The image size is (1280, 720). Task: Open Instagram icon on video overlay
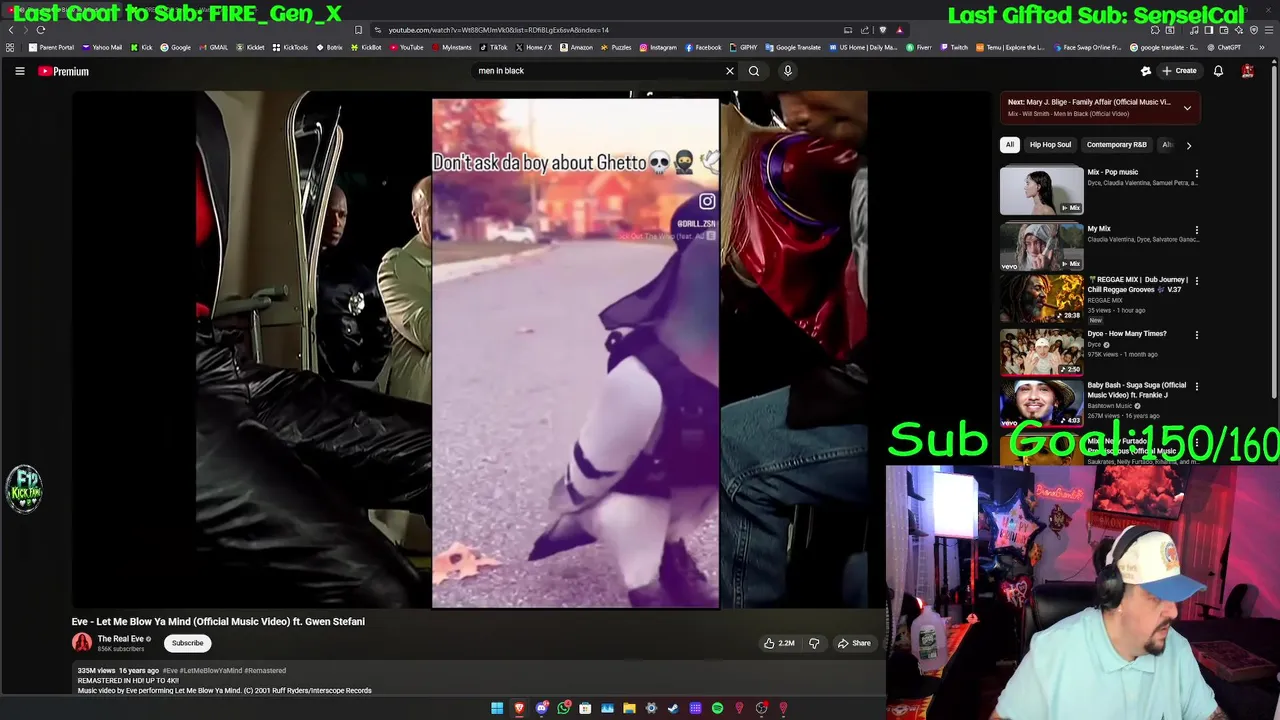coord(707,202)
